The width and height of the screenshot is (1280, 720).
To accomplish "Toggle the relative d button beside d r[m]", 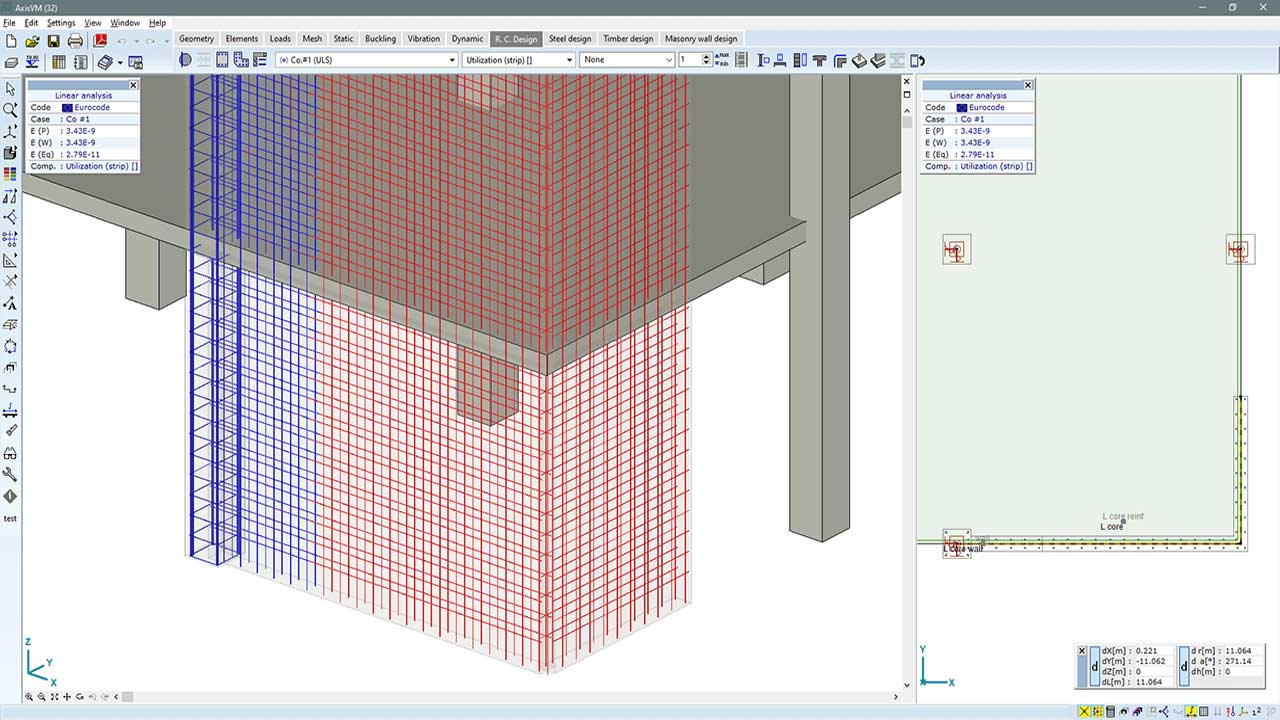I will click(x=1185, y=665).
